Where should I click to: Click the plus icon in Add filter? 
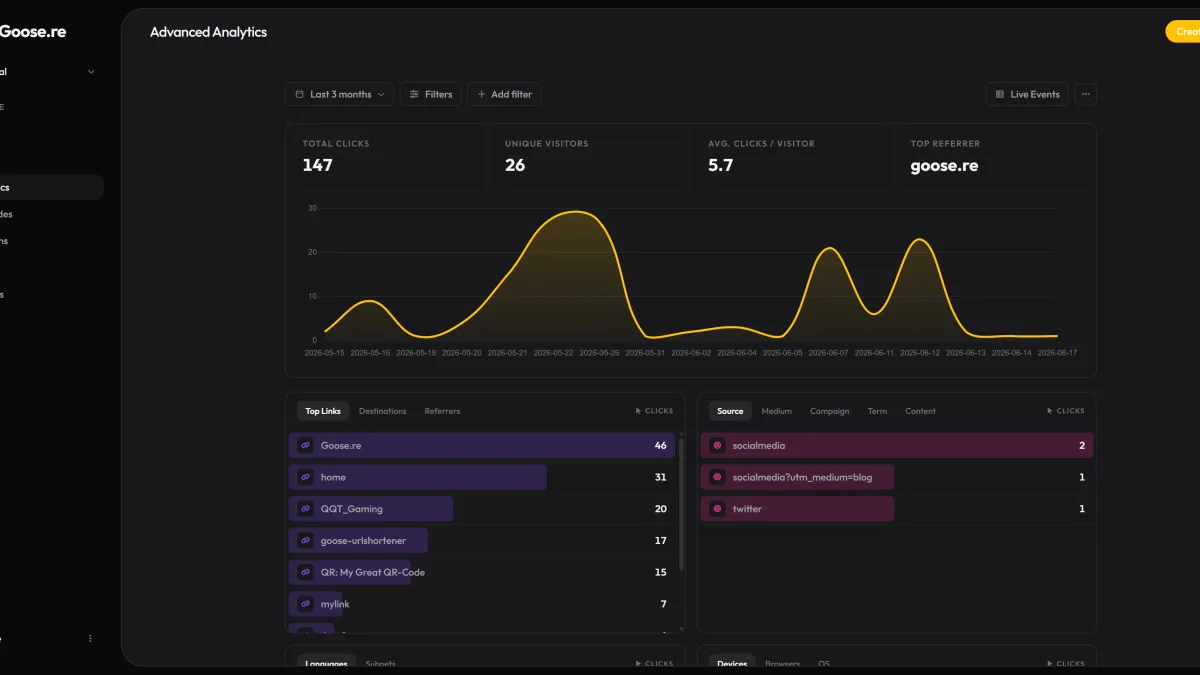coord(481,94)
